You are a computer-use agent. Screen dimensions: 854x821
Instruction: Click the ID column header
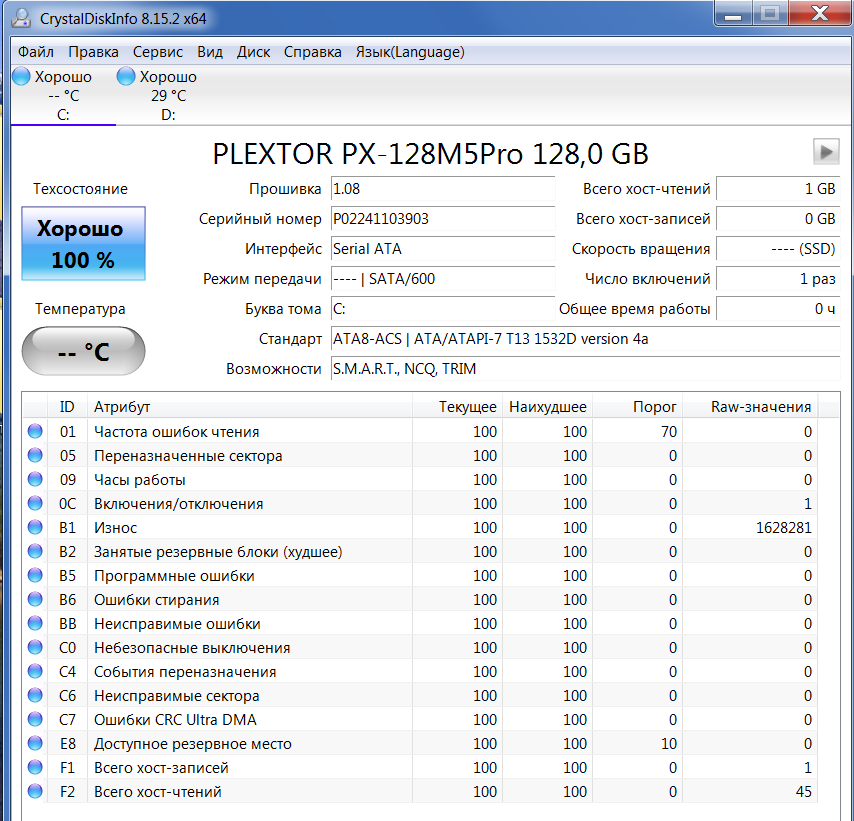(x=67, y=406)
